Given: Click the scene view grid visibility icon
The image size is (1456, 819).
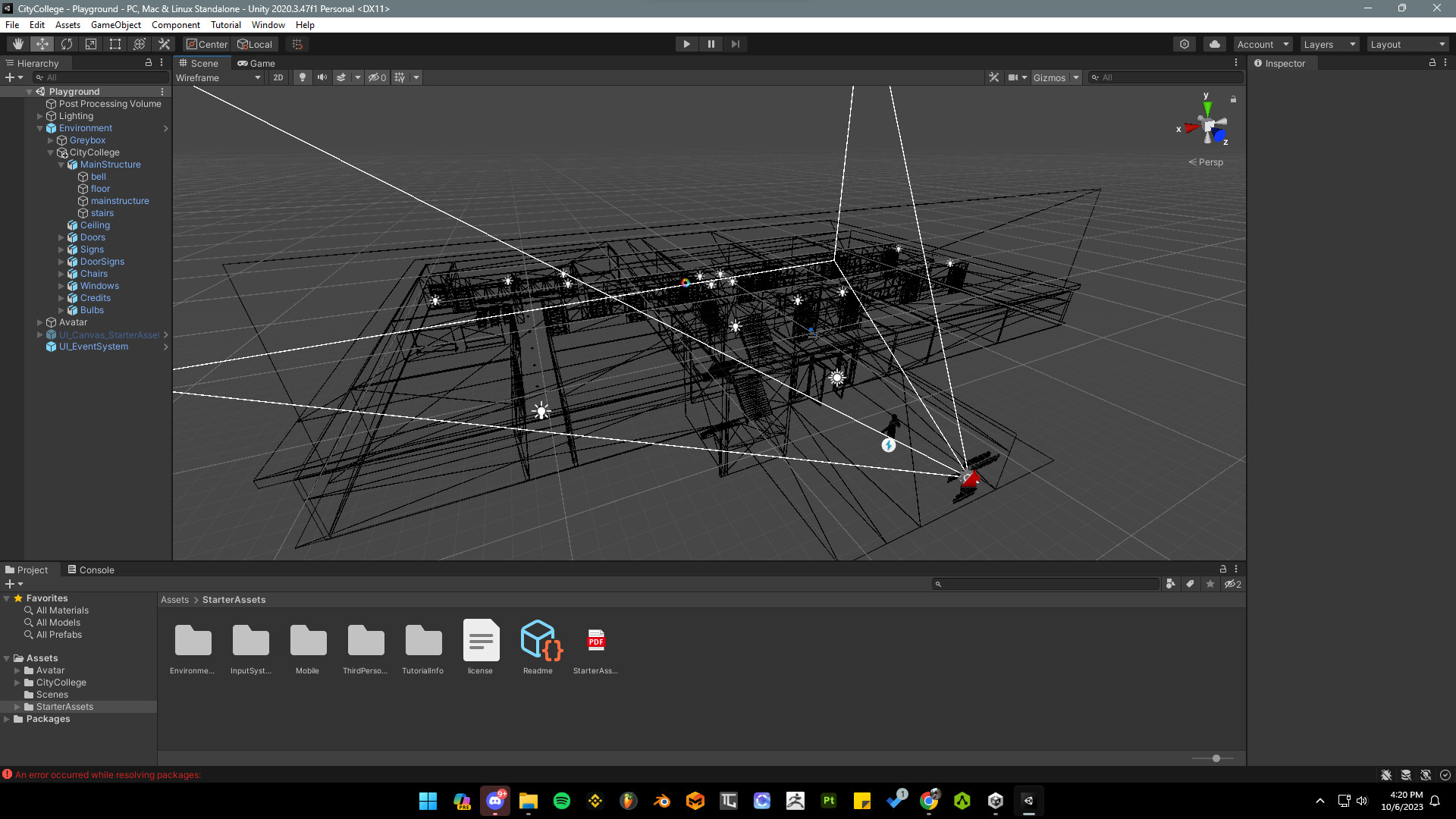Looking at the screenshot, I should 400,77.
